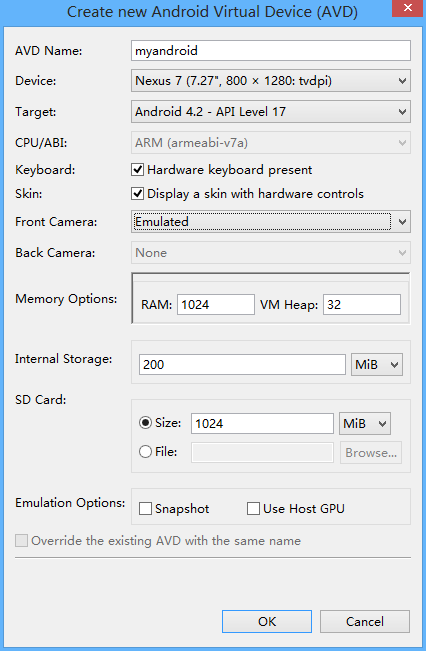
Task: Open the Target dropdown showing Android 4.2
Action: point(271,111)
